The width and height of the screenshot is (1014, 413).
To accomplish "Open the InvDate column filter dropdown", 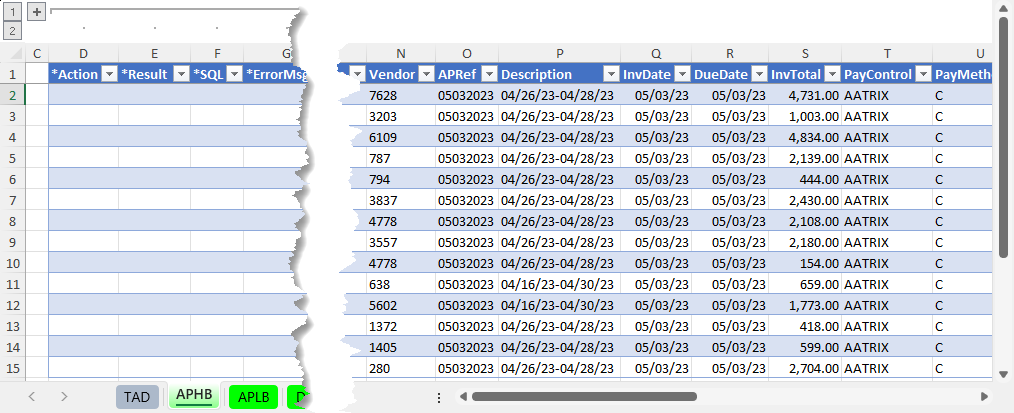I will click(682, 74).
